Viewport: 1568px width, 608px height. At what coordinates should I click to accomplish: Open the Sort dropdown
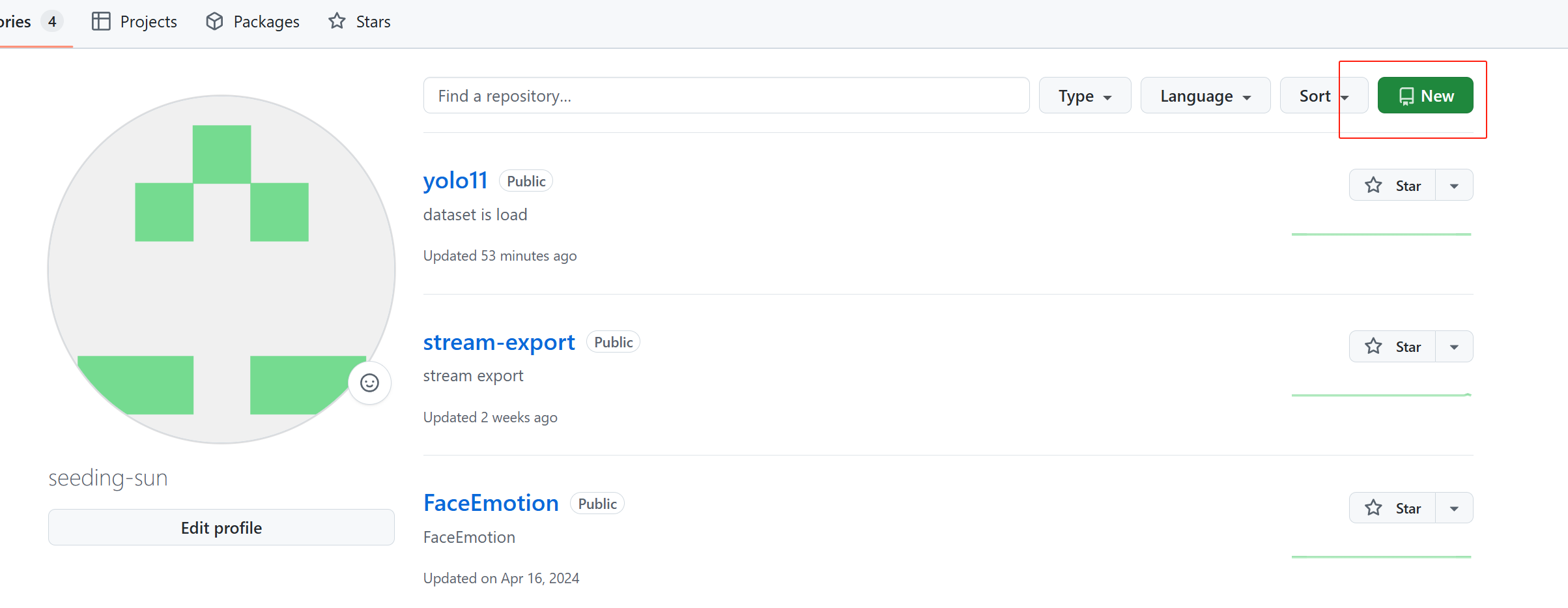(1324, 96)
